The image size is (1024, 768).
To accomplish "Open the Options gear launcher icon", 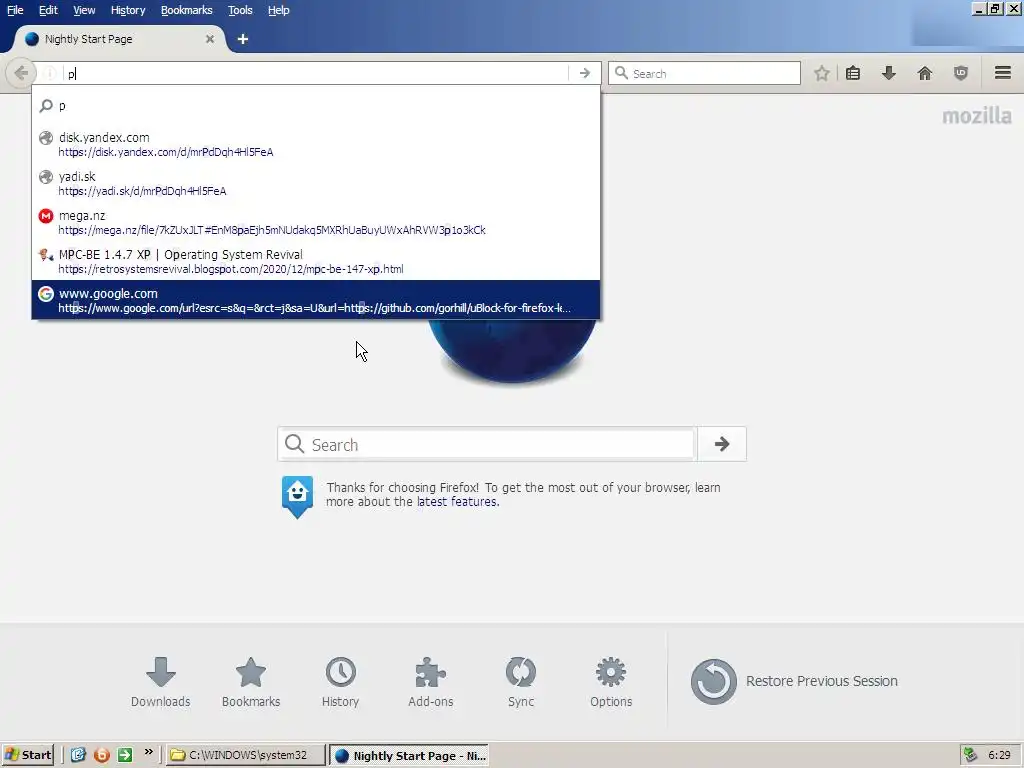I will point(611,682).
